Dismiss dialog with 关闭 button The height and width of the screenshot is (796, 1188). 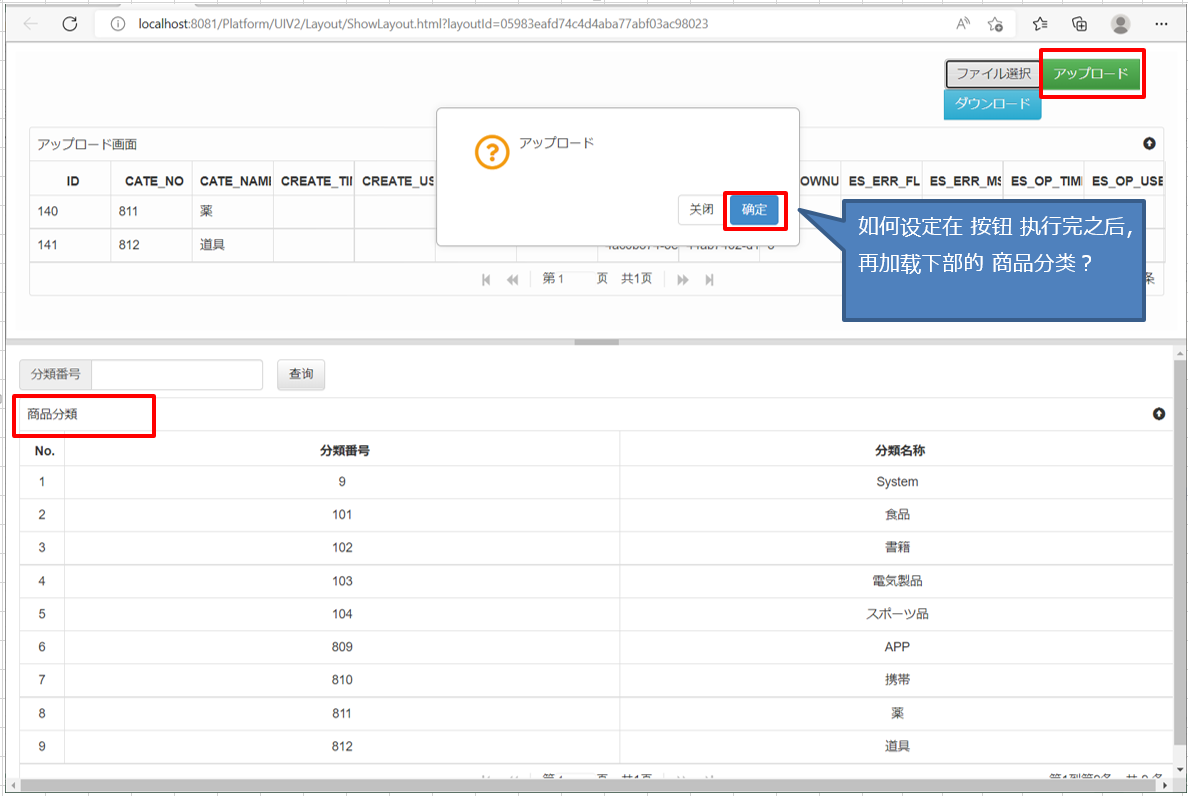pos(702,210)
